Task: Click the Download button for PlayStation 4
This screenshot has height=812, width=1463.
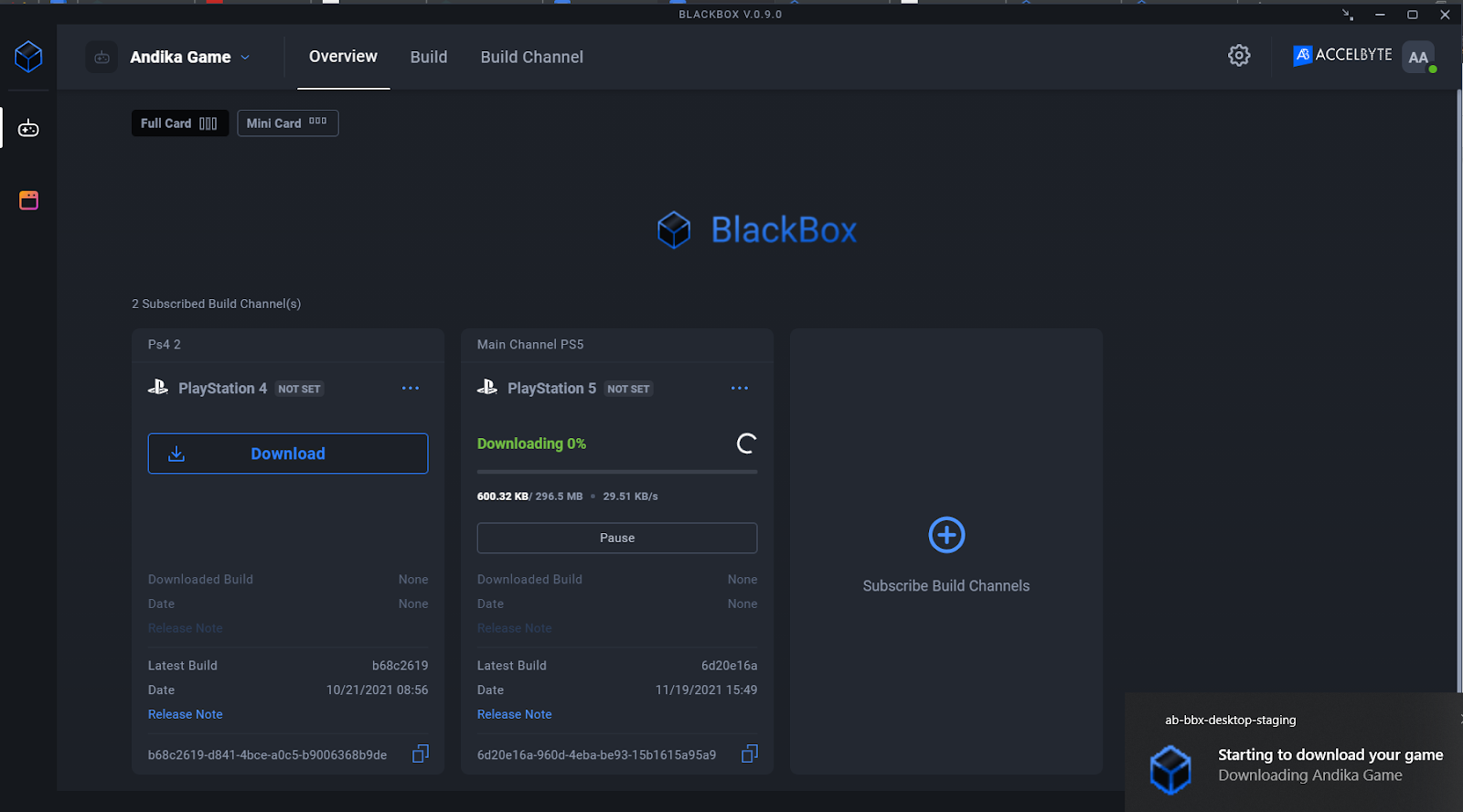Action: (x=288, y=454)
